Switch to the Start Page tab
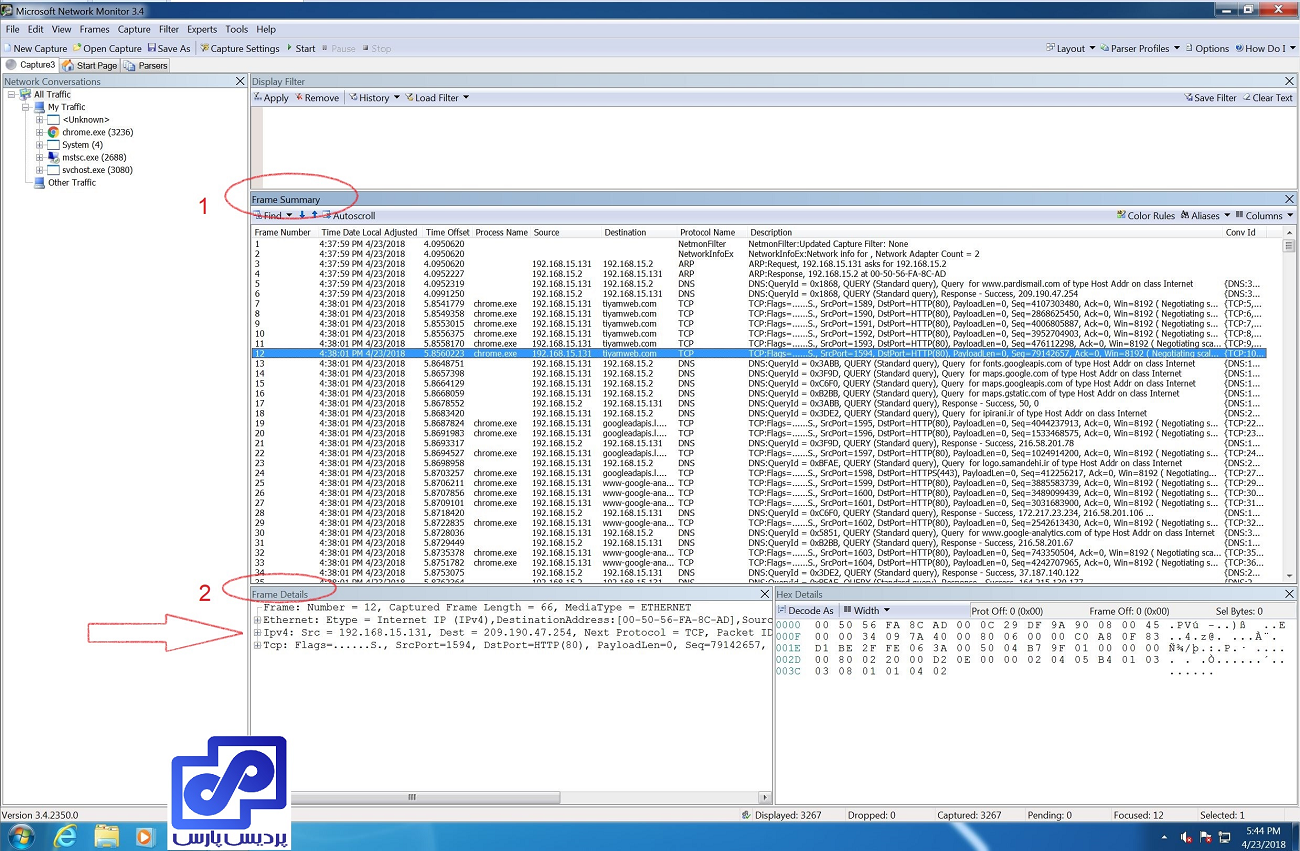Screen dimensions: 1300x851 pyautogui.click(x=91, y=65)
